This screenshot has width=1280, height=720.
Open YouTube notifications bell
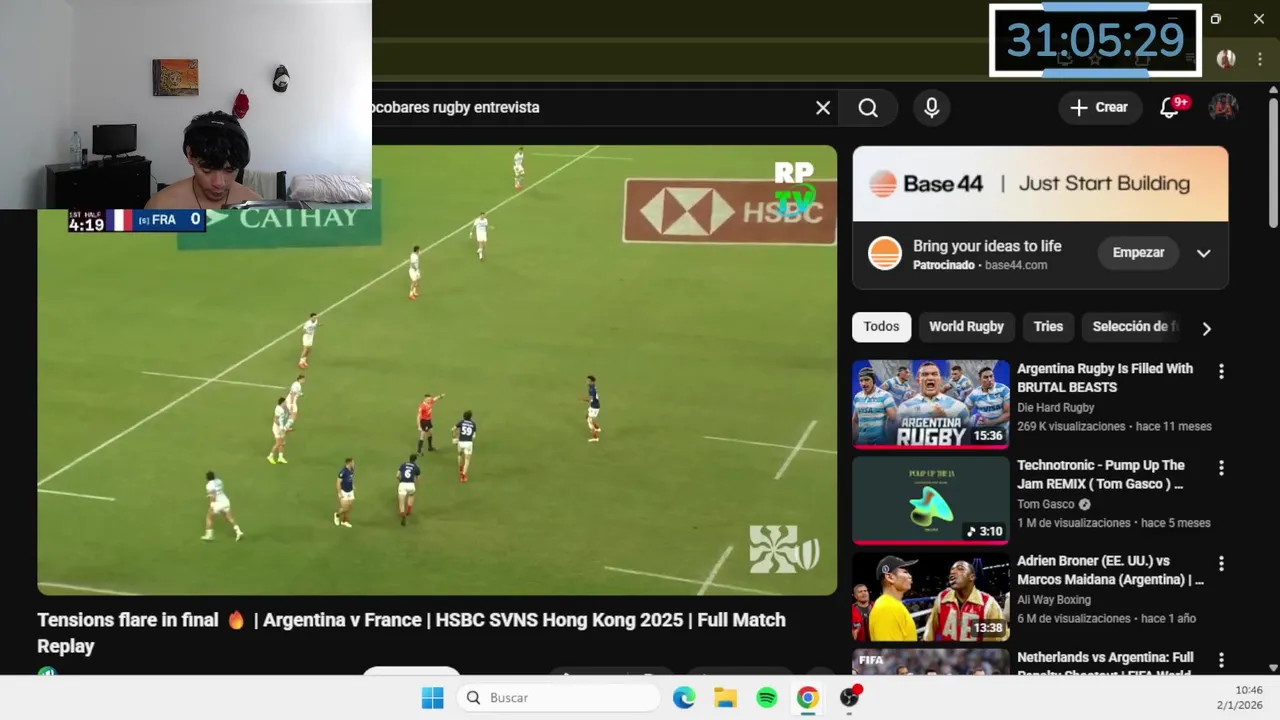pos(1169,108)
